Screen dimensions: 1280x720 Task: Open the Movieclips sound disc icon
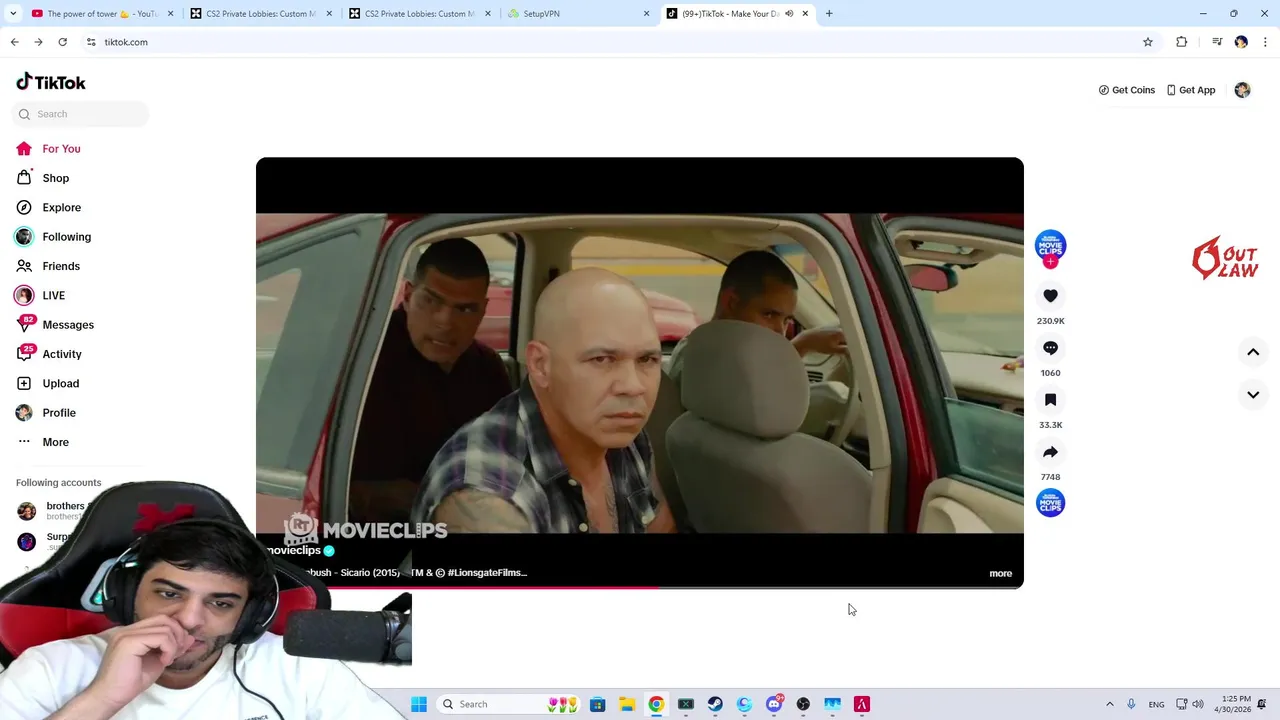click(1050, 503)
